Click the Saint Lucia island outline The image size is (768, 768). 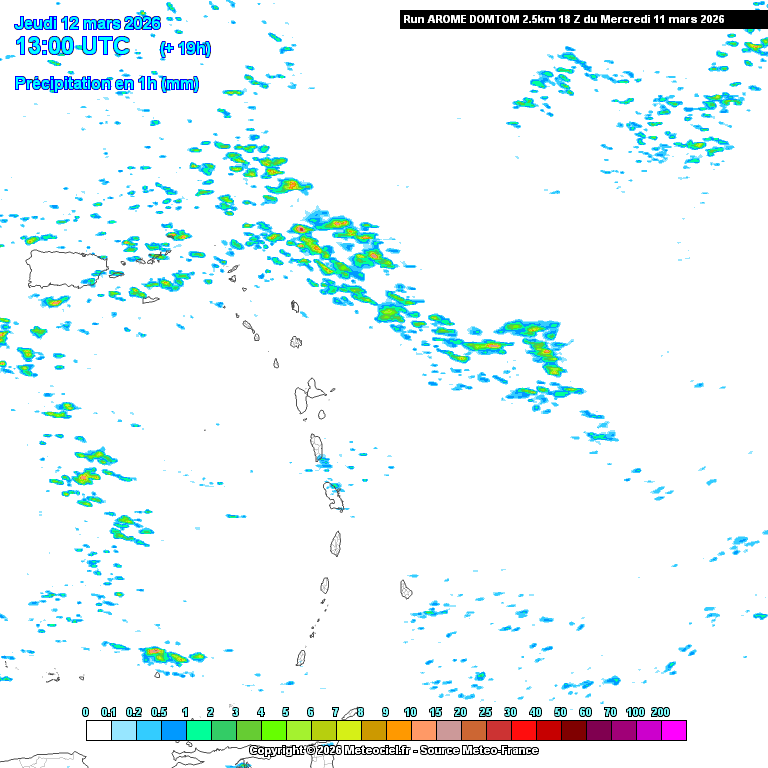(337, 543)
